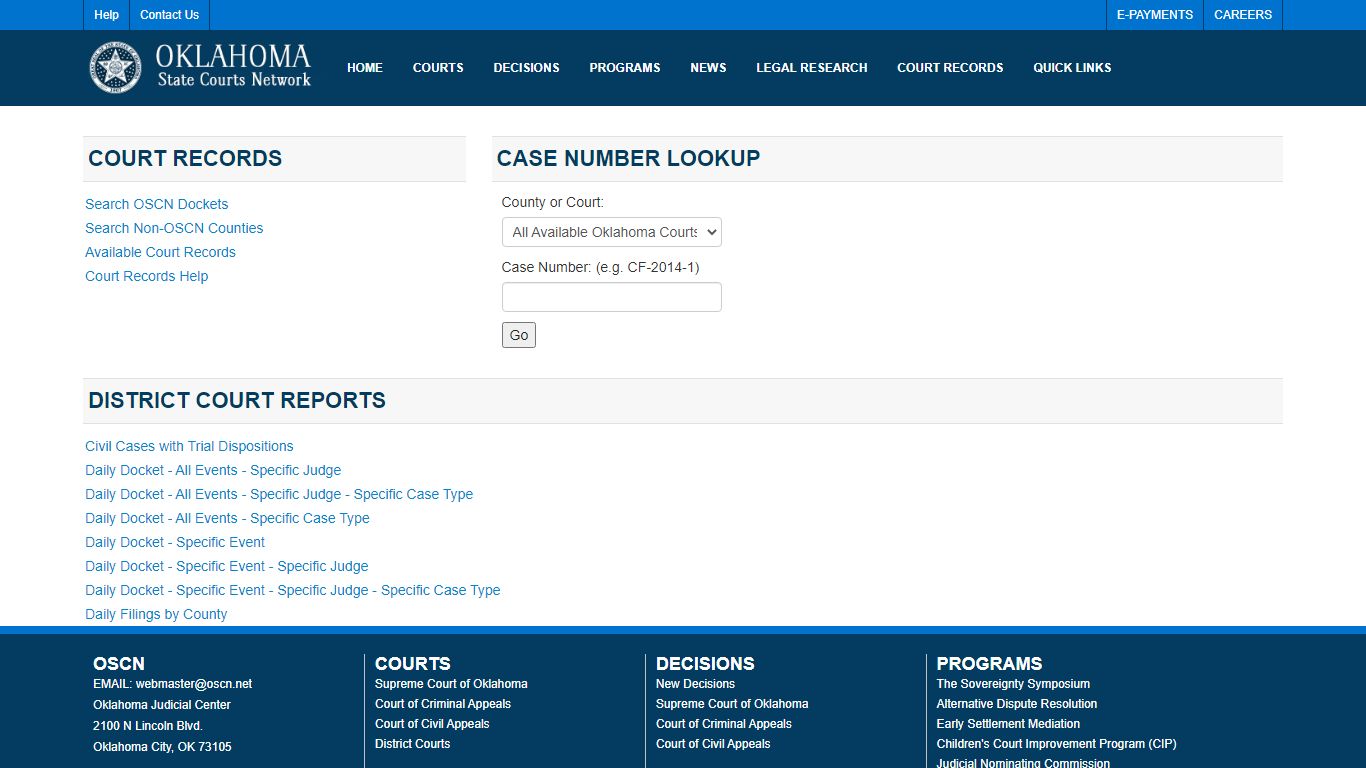Submit the case lookup with Go
The height and width of the screenshot is (768, 1366).
(x=519, y=335)
